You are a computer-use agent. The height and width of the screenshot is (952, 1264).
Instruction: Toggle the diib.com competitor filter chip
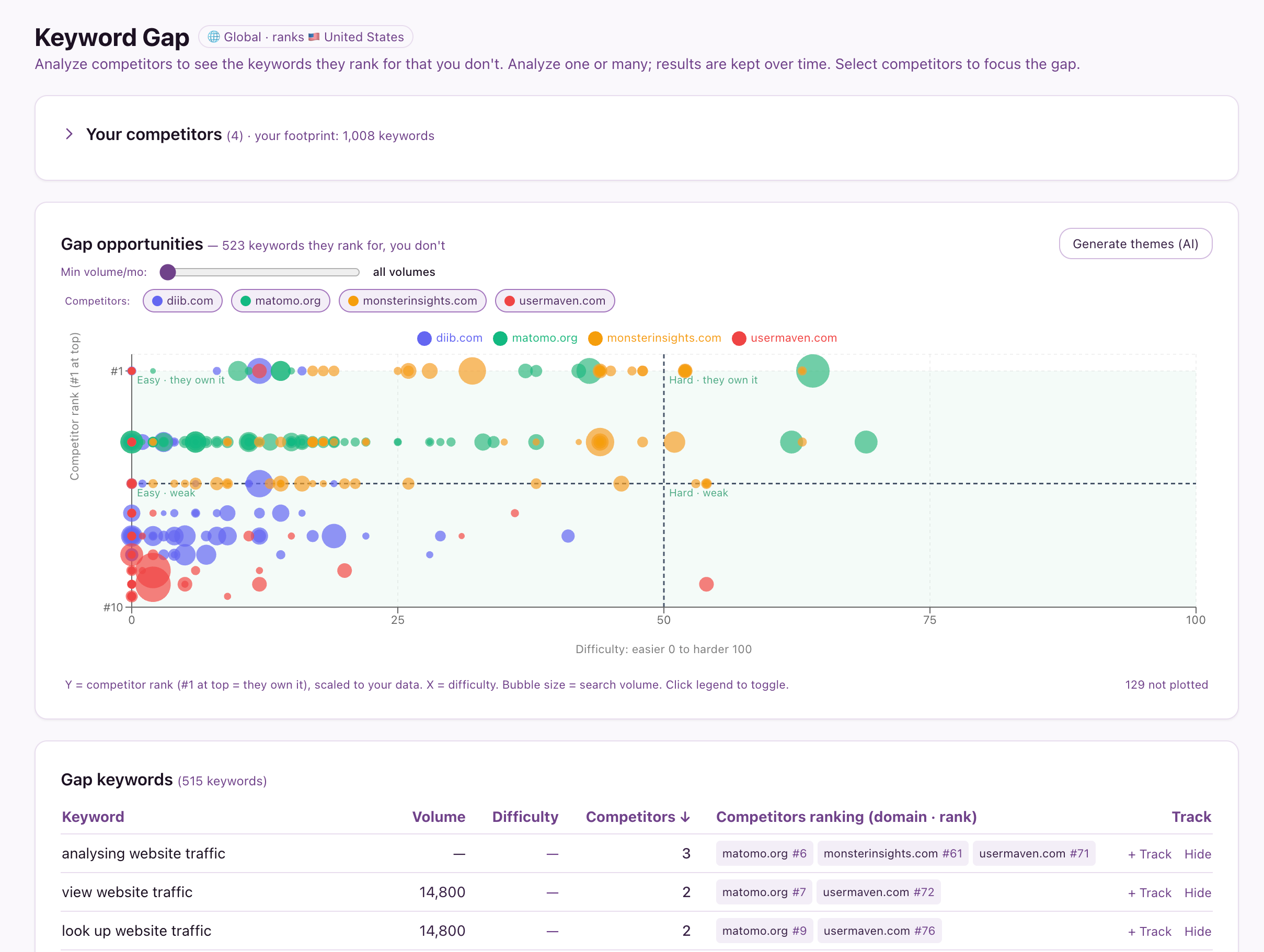[x=182, y=301]
